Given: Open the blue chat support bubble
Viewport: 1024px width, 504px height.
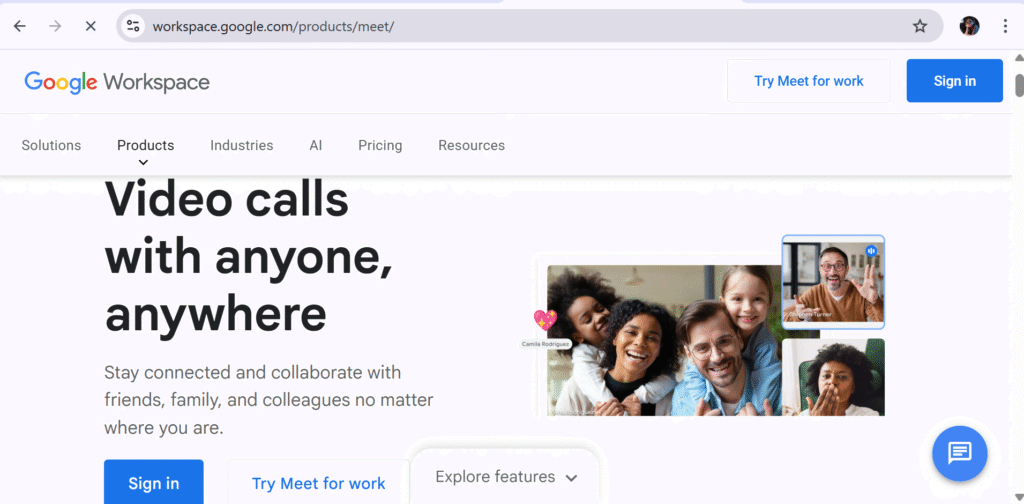Looking at the screenshot, I should 959,452.
